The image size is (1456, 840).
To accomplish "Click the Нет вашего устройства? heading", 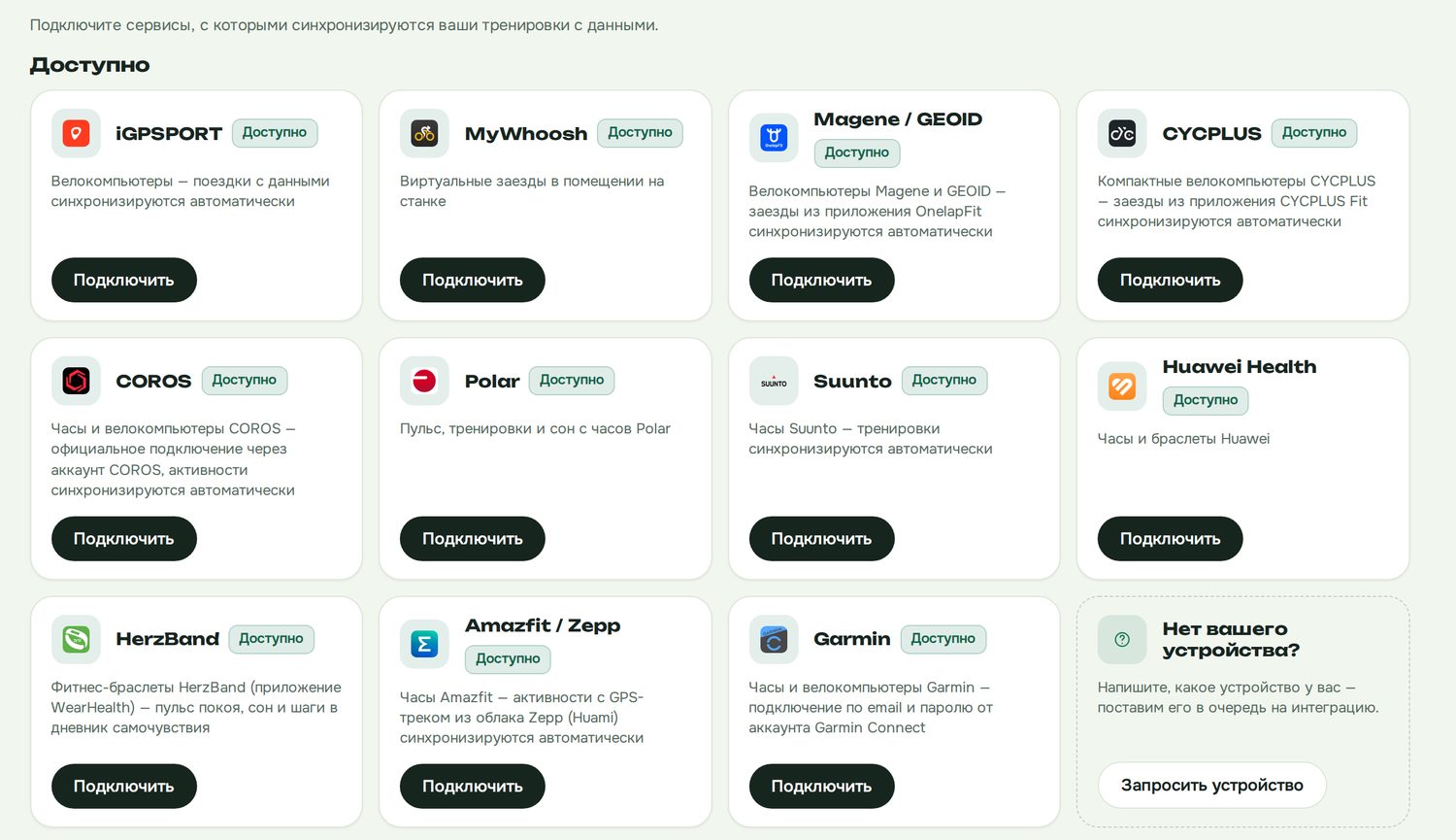I will 1231,639.
